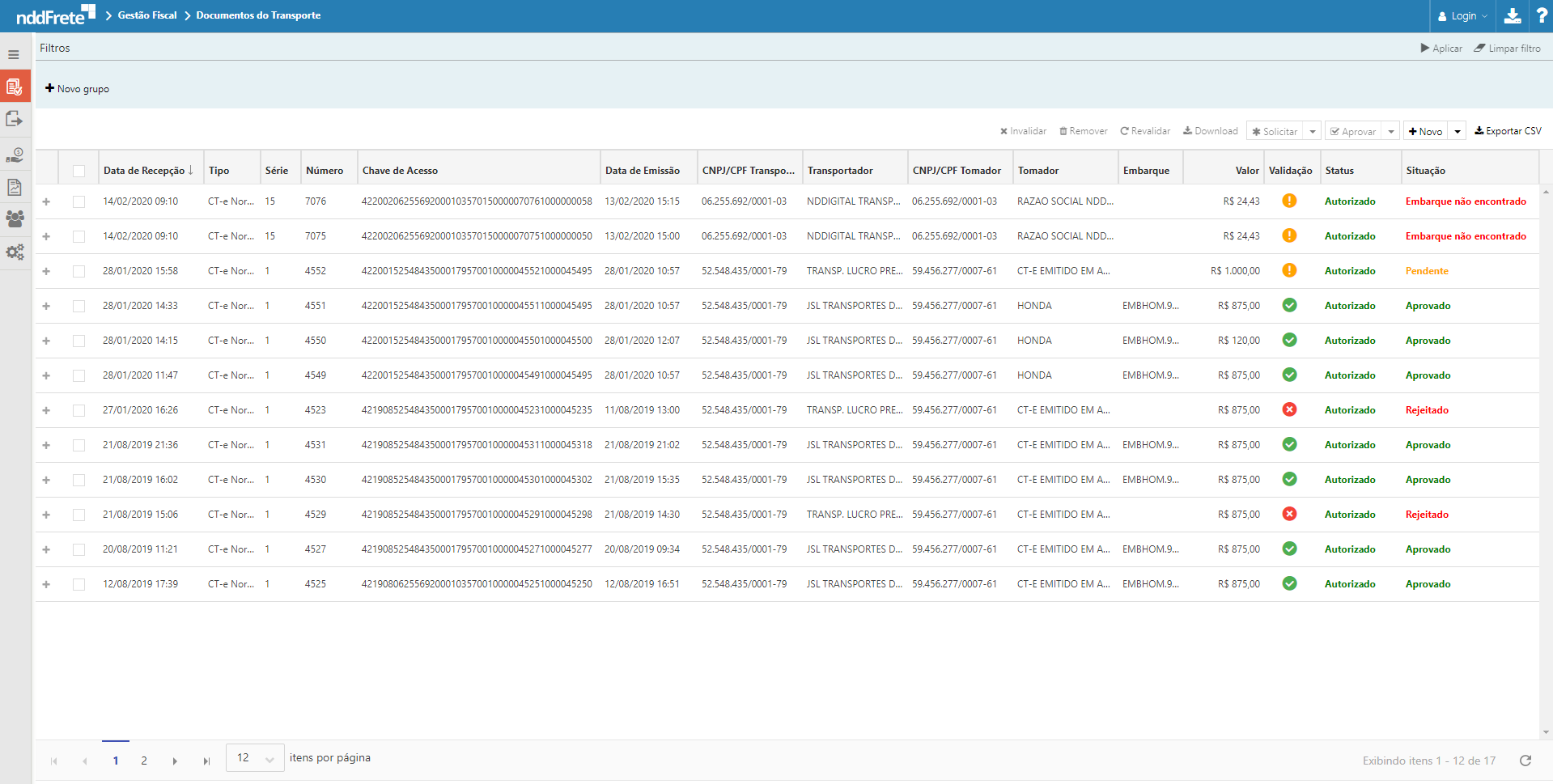Select the checkbox for document number 4552
This screenshot has width=1553, height=784.
[x=78, y=271]
